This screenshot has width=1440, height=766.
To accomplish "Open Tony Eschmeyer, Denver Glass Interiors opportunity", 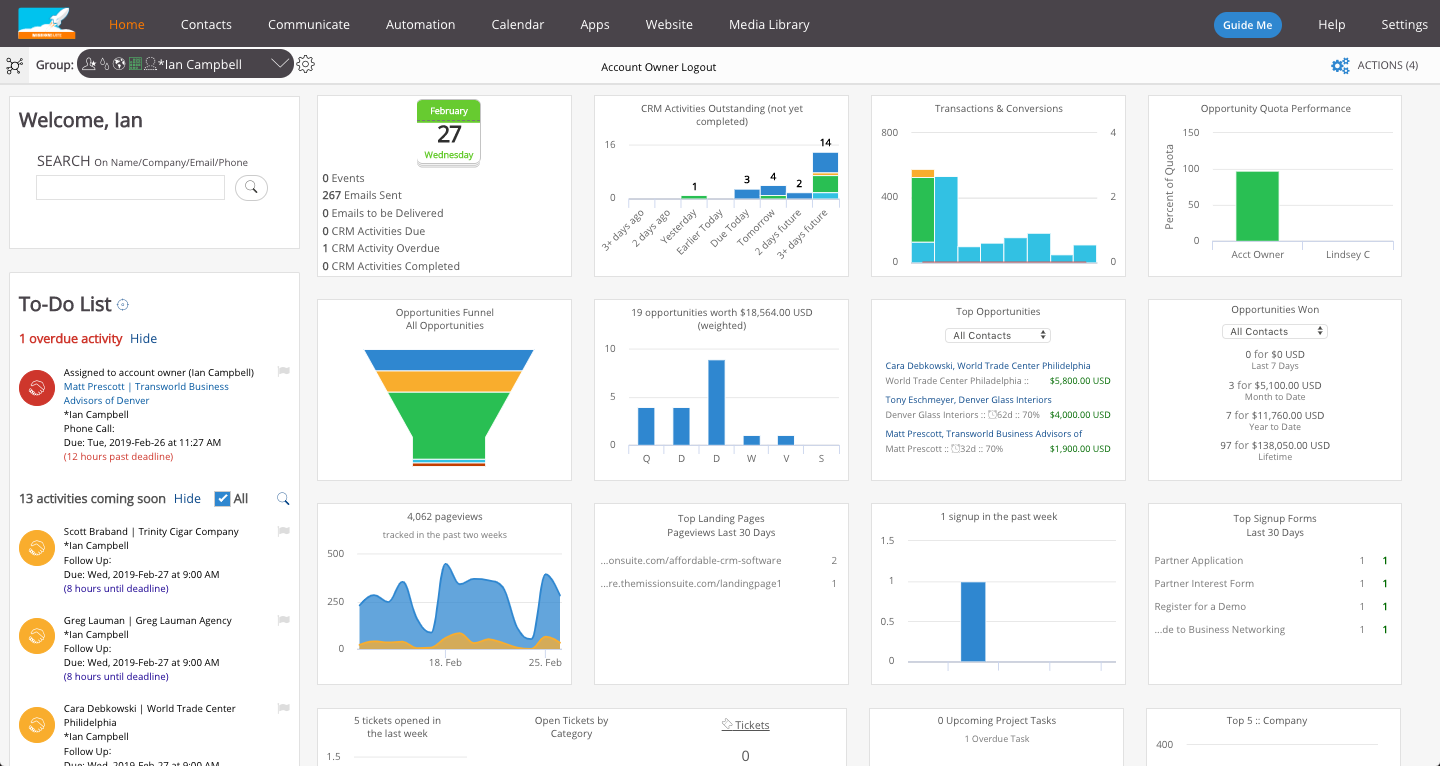I will [x=966, y=399].
